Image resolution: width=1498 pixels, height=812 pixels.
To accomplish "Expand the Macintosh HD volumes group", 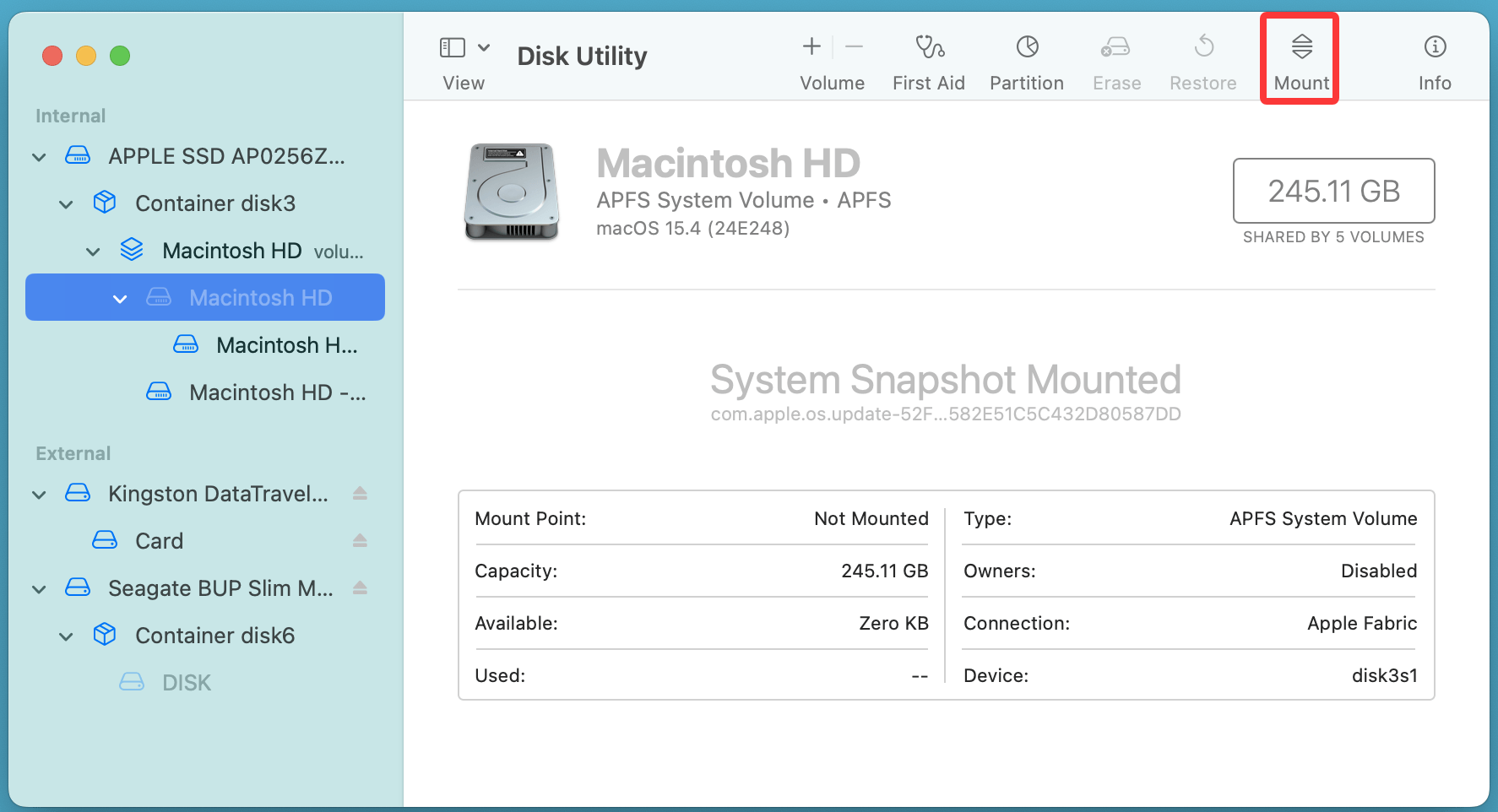I will (x=93, y=251).
